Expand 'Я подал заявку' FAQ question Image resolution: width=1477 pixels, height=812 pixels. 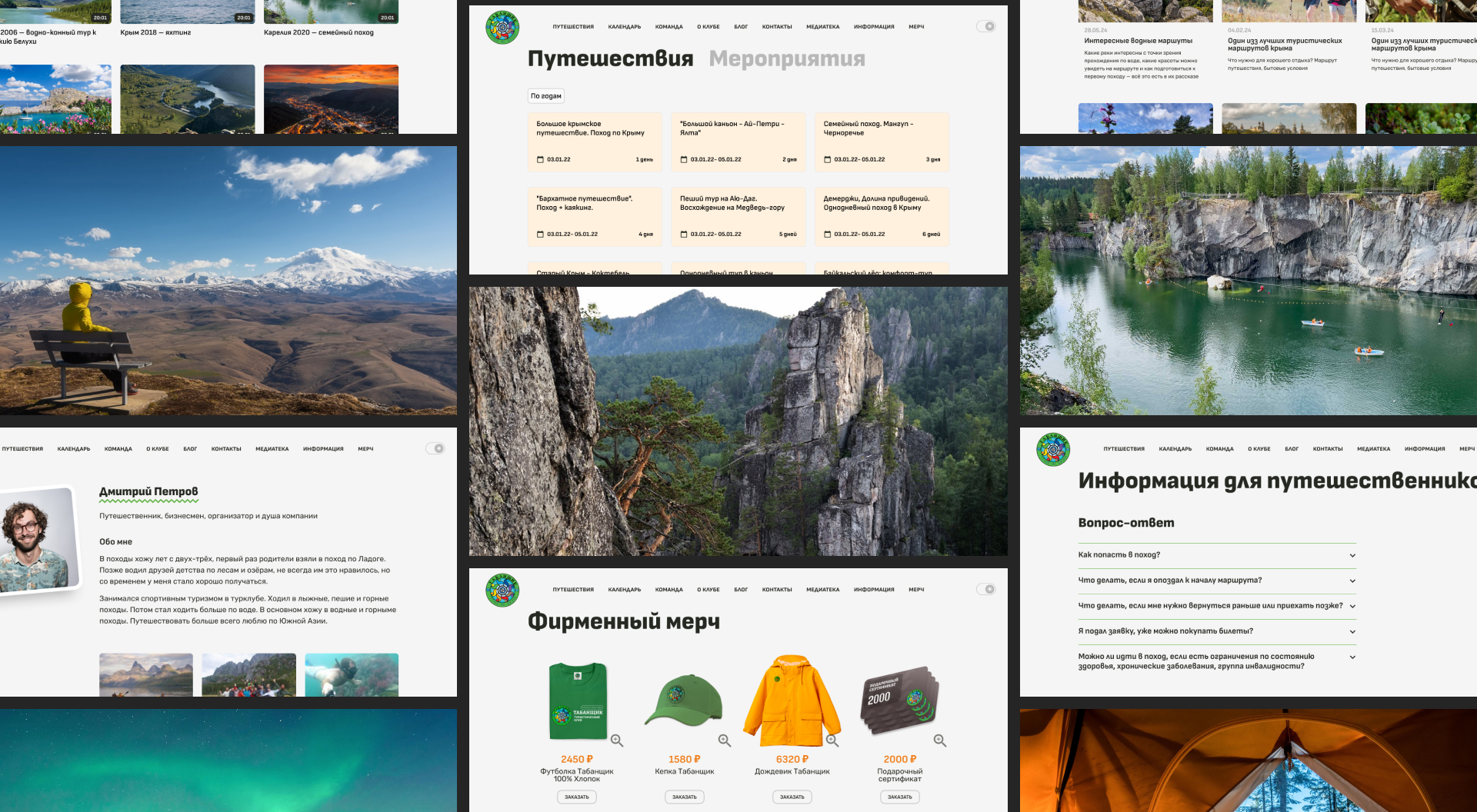[x=1352, y=631]
